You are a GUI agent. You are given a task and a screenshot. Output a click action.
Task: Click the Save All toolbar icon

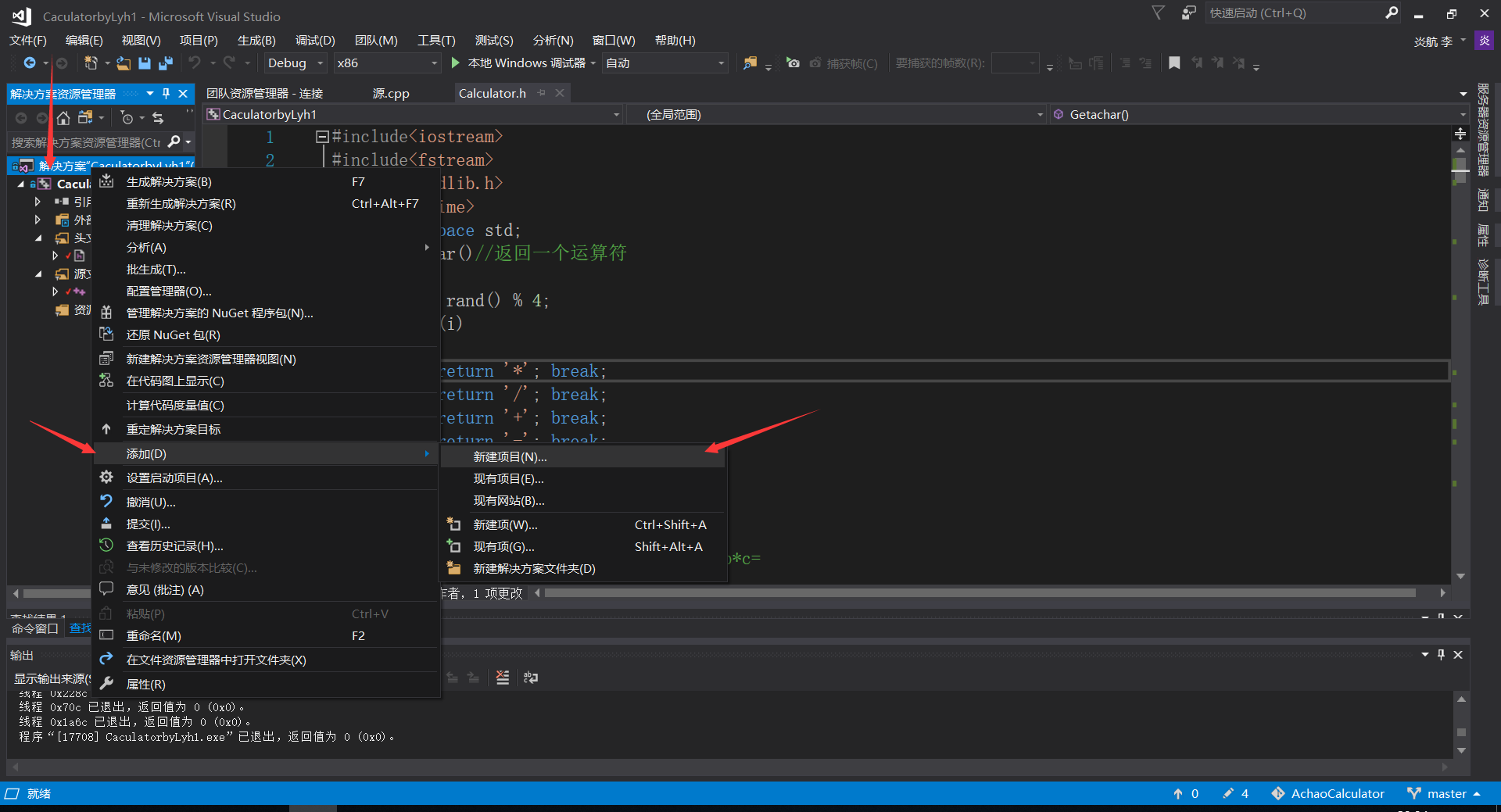coord(166,63)
